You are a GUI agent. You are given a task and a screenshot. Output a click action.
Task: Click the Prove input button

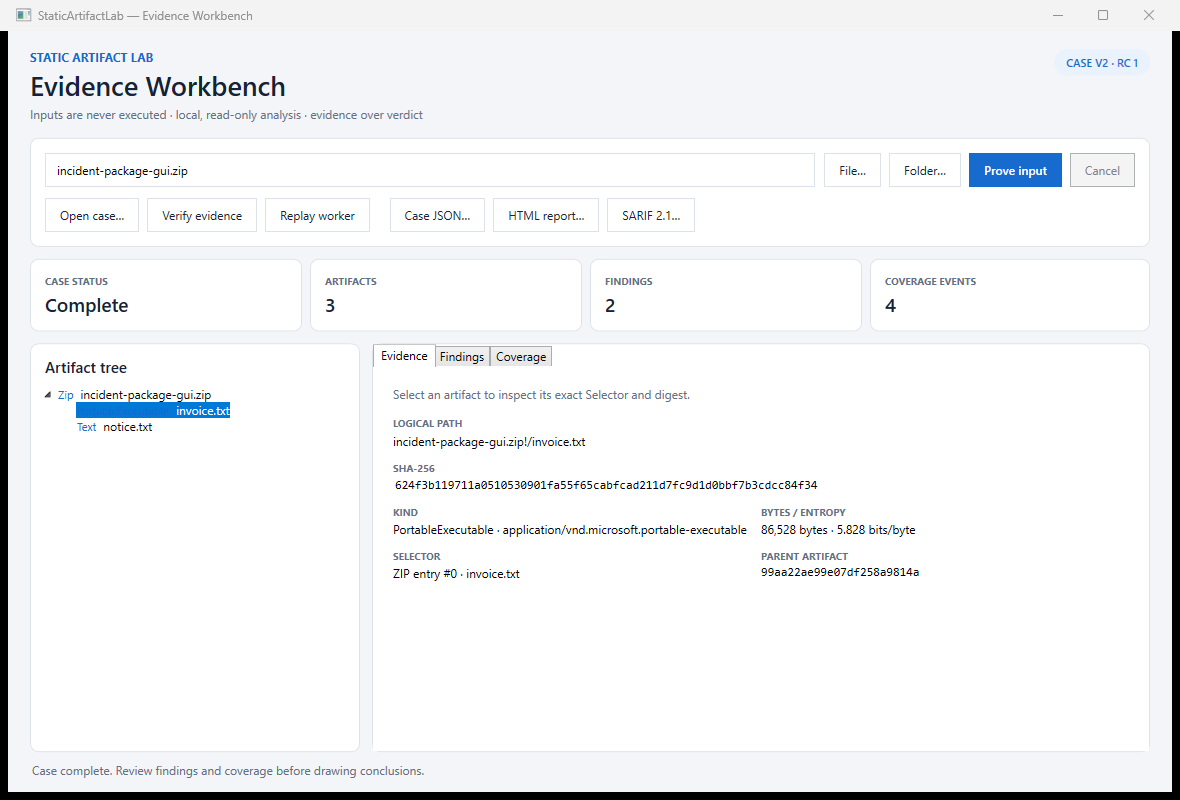[x=1015, y=170]
